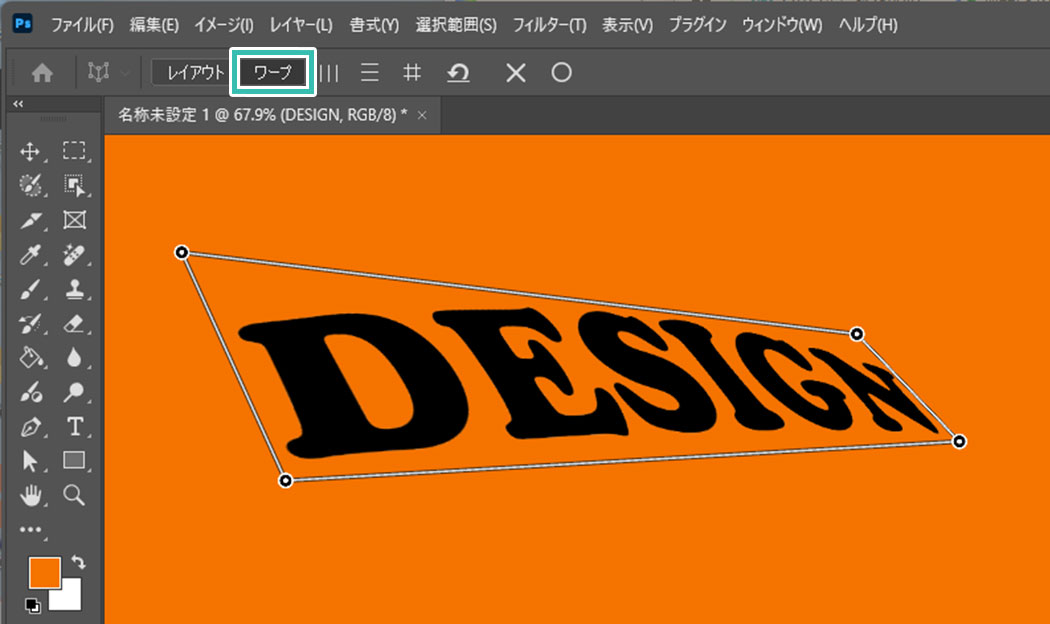Swap foreground and background colors

79,564
